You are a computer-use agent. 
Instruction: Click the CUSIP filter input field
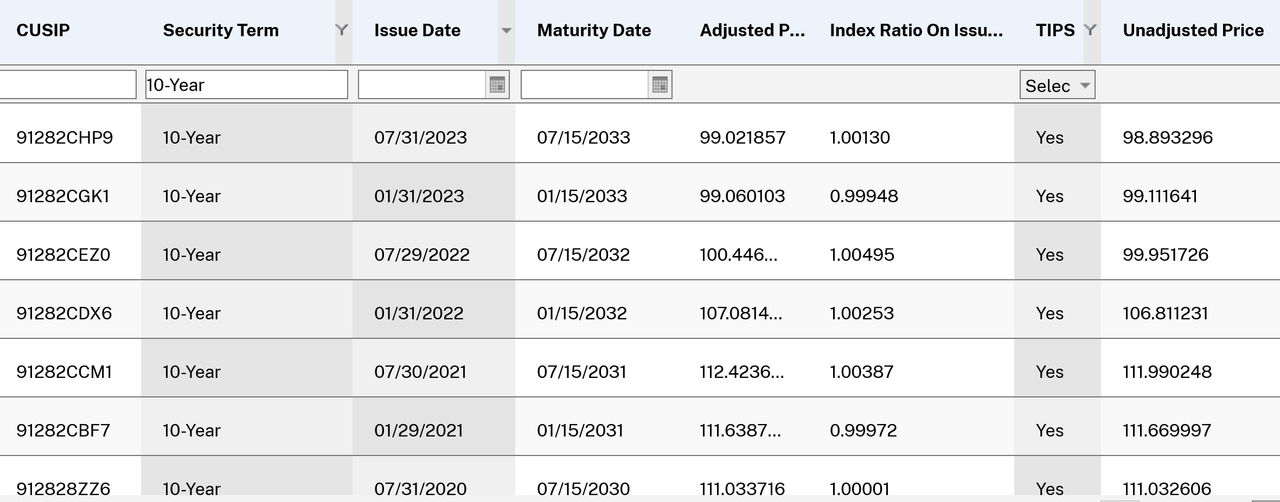point(67,85)
